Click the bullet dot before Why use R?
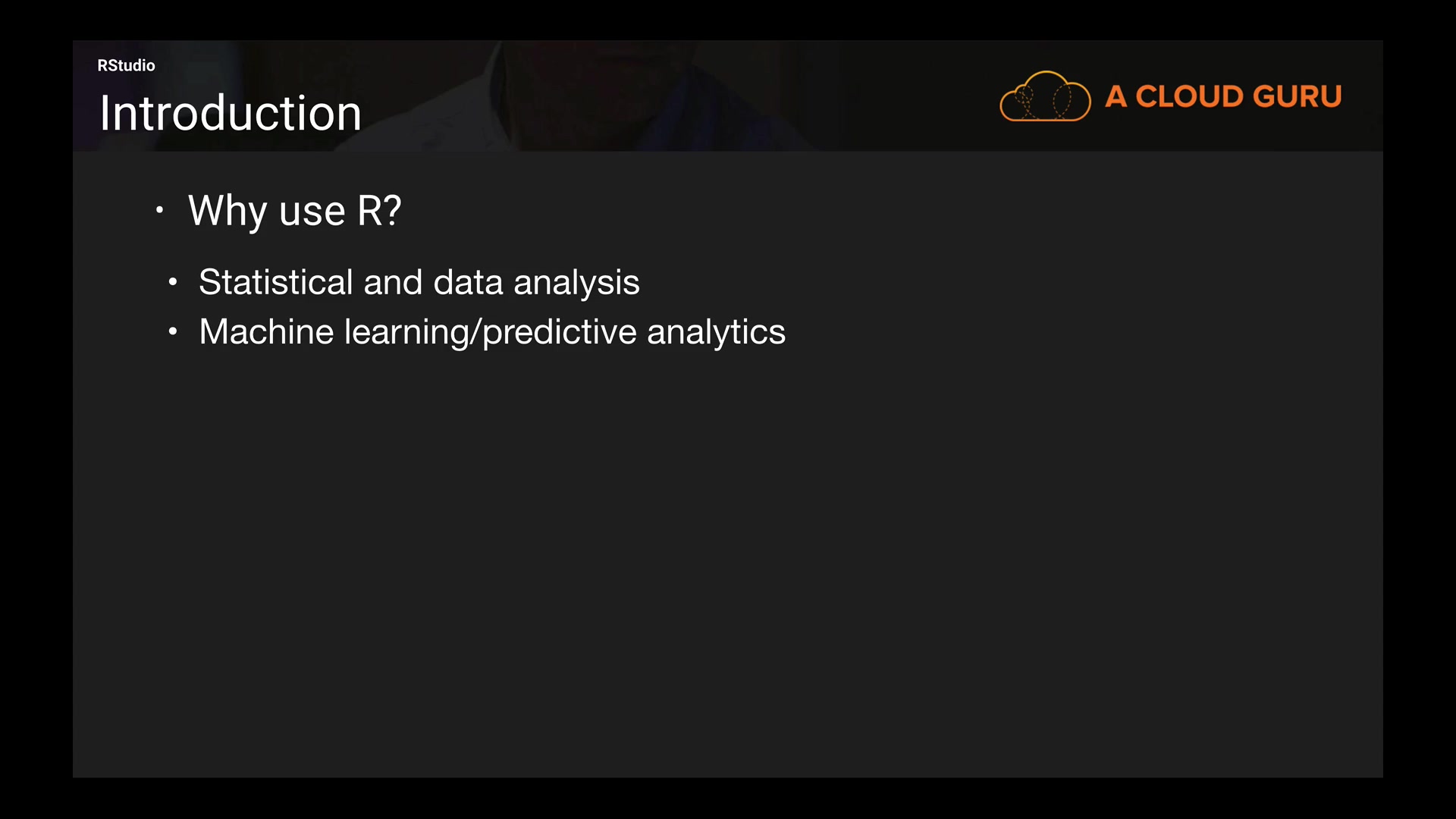Screen dimensions: 1456x819 click(159, 210)
